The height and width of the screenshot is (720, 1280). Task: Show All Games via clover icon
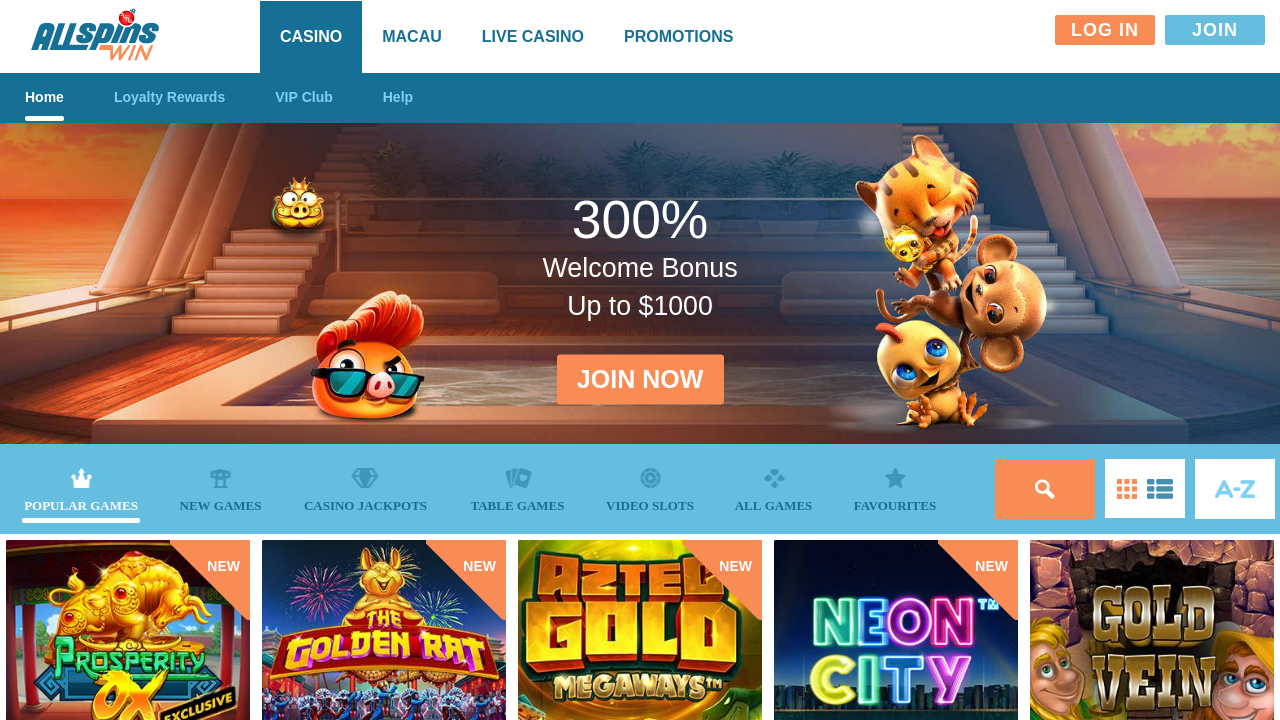click(x=774, y=478)
